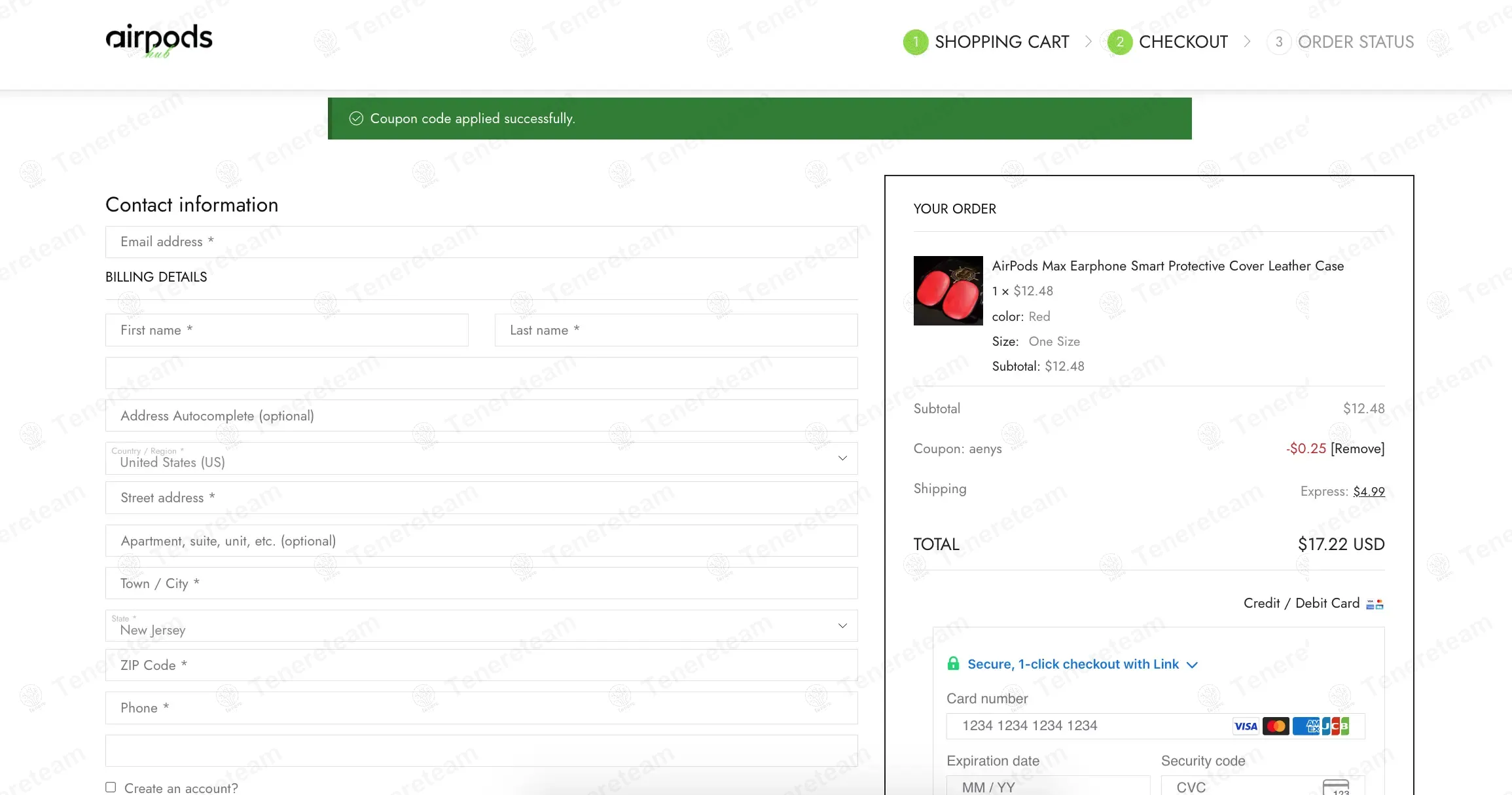The width and height of the screenshot is (1512, 795).
Task: Click the blank field below Phone
Action: [482, 750]
